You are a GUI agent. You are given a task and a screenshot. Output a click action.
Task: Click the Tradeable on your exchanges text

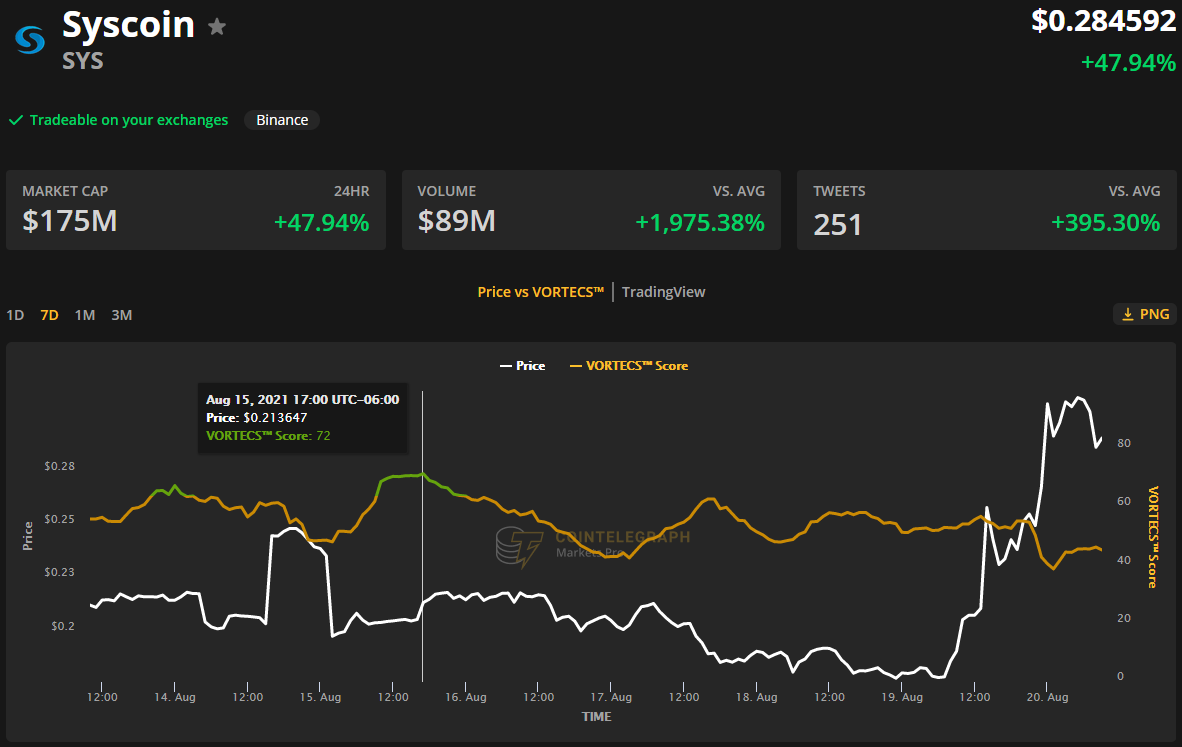(129, 120)
